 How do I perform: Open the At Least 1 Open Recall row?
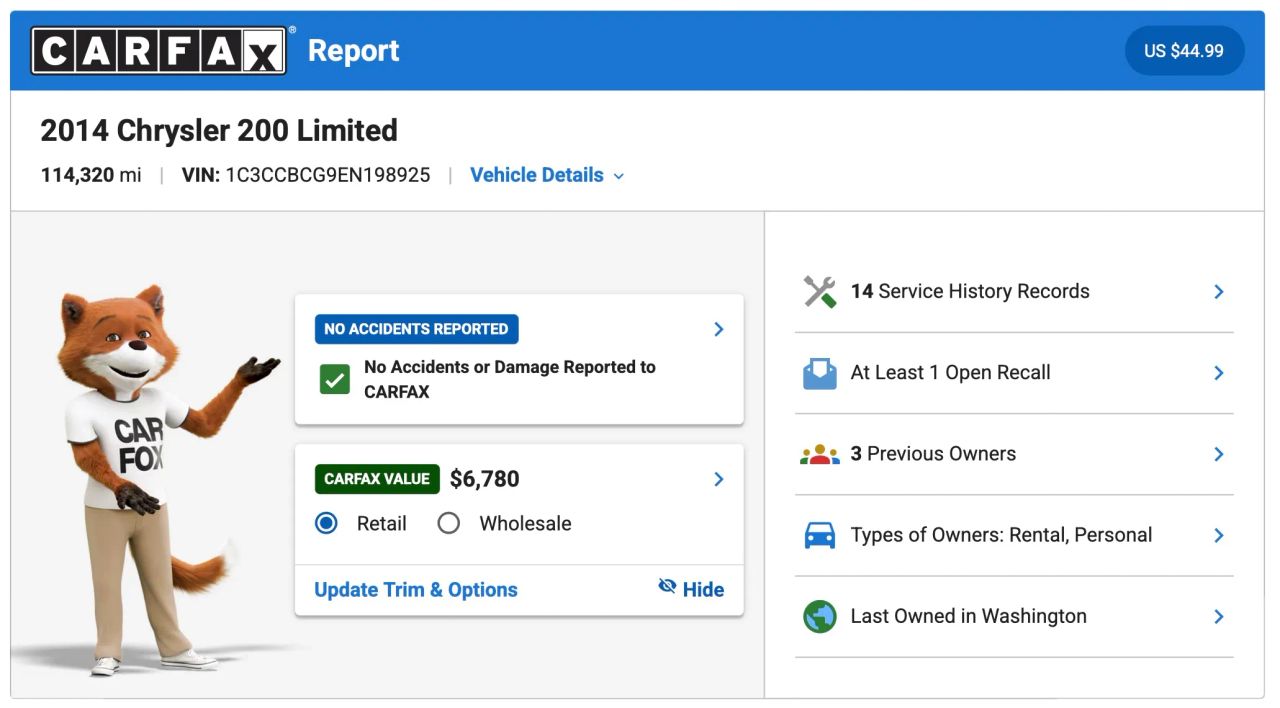[x=1014, y=373]
